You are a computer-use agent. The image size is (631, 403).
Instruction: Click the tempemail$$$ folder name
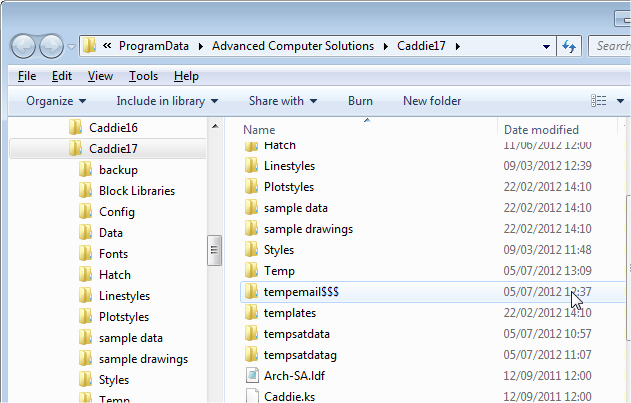tap(301, 291)
